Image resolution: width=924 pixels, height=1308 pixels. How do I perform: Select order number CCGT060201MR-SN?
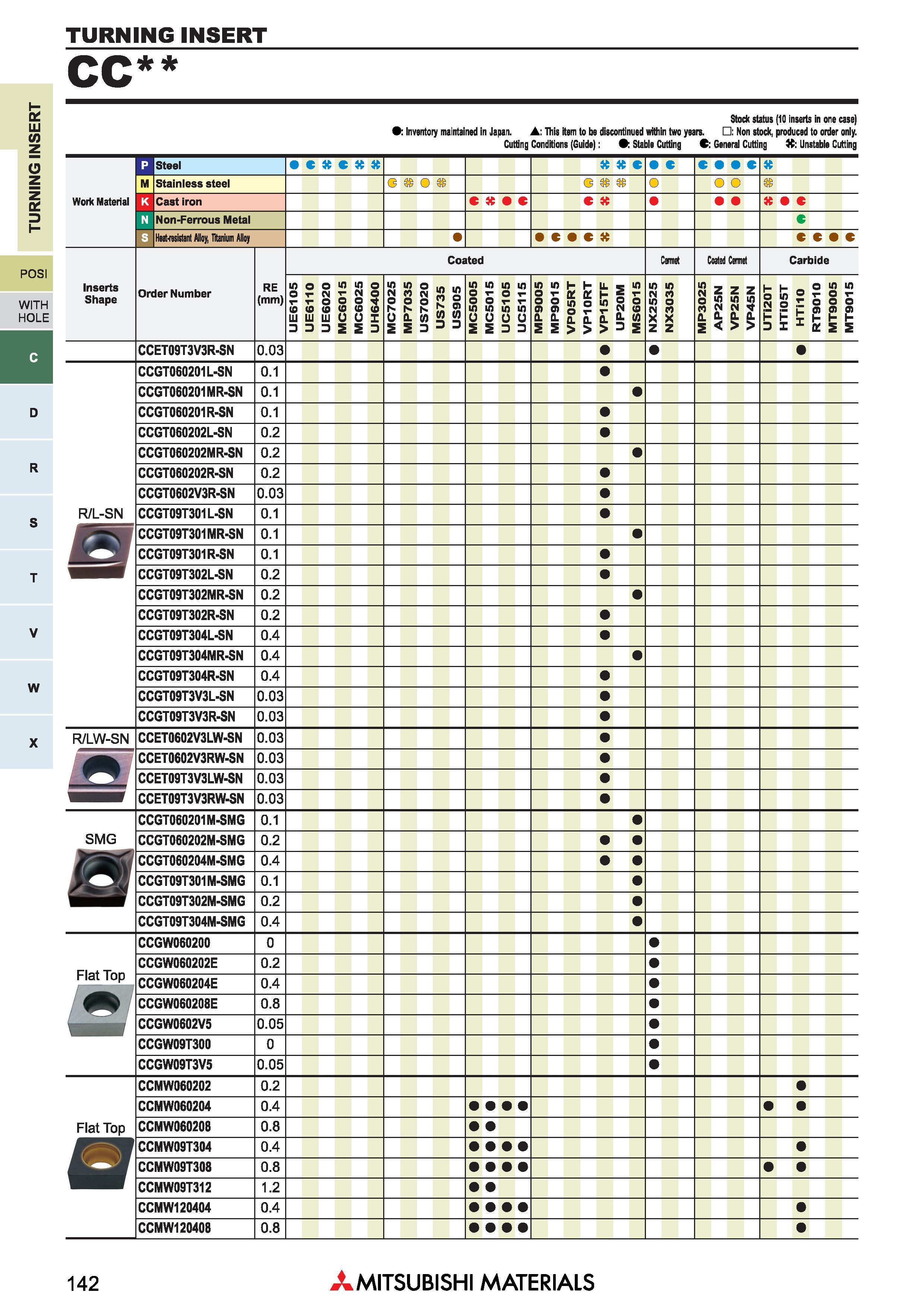[x=191, y=392]
